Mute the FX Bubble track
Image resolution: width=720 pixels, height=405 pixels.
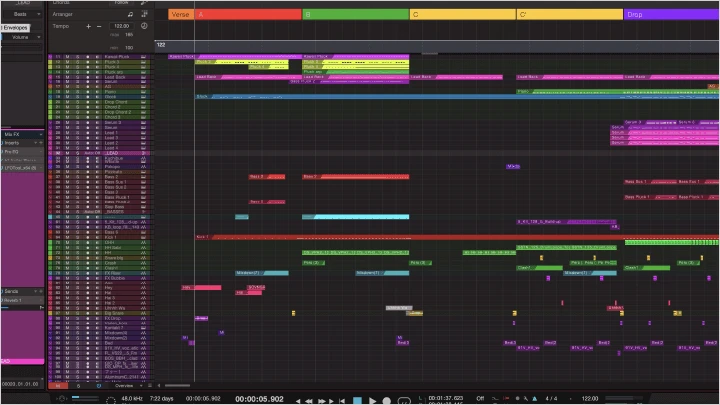point(68,278)
